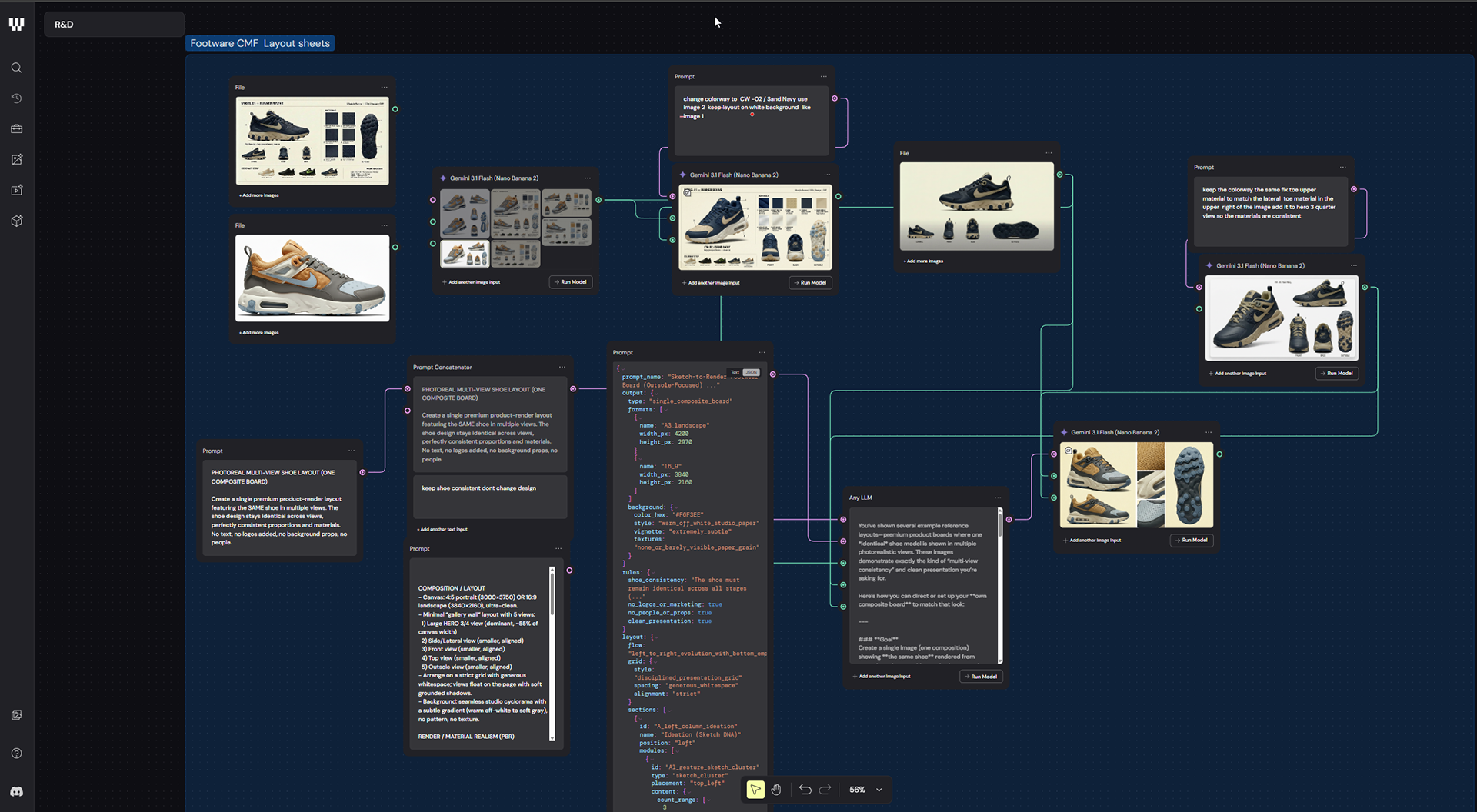This screenshot has height=812, width=1477.
Task: Click output port of orange shoe File node
Action: [395, 247]
